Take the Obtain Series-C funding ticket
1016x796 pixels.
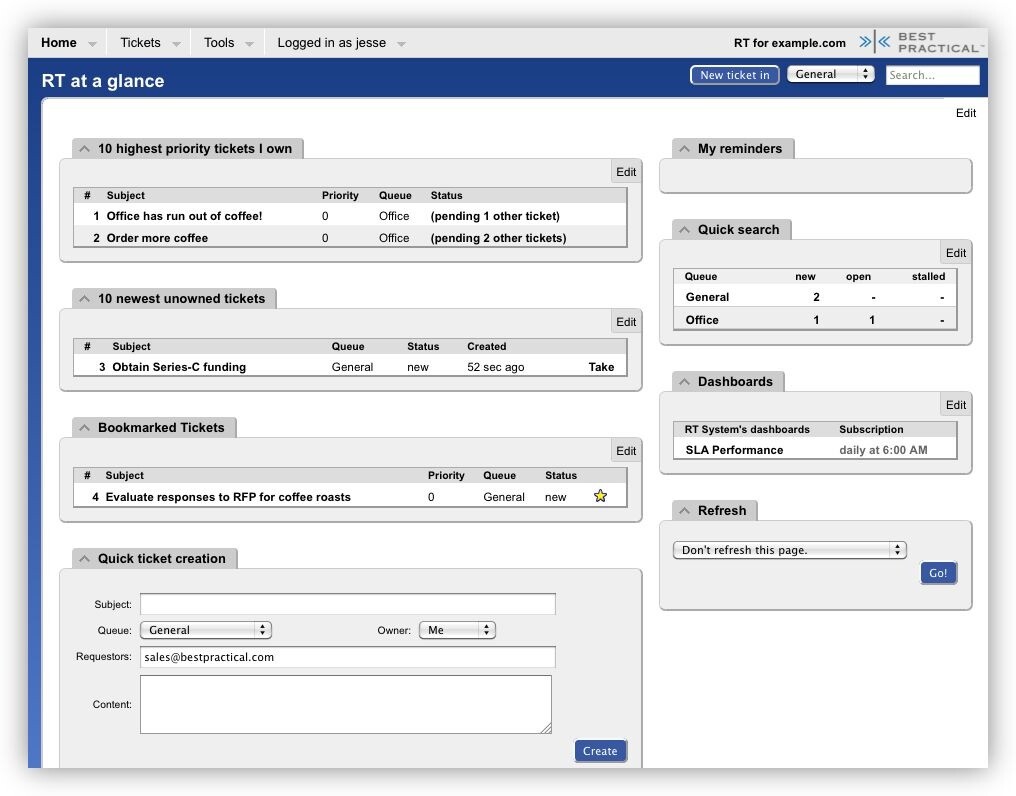(x=601, y=367)
